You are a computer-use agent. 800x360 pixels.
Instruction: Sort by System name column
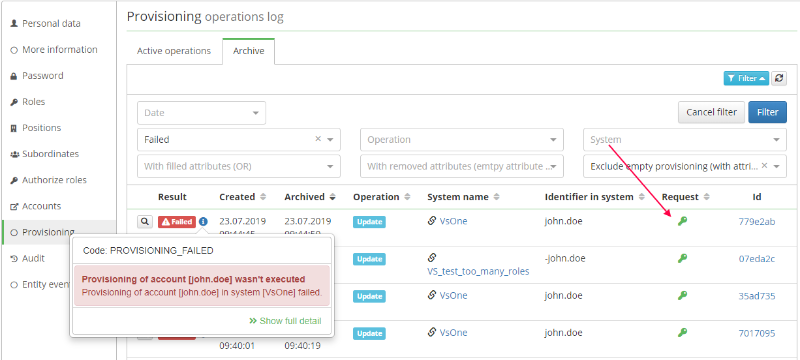pyautogui.click(x=463, y=197)
